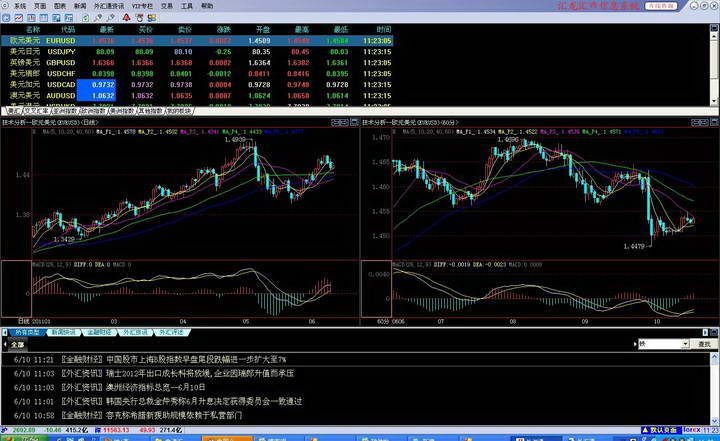Switch to the 我的板块 quote tab

tap(179, 111)
